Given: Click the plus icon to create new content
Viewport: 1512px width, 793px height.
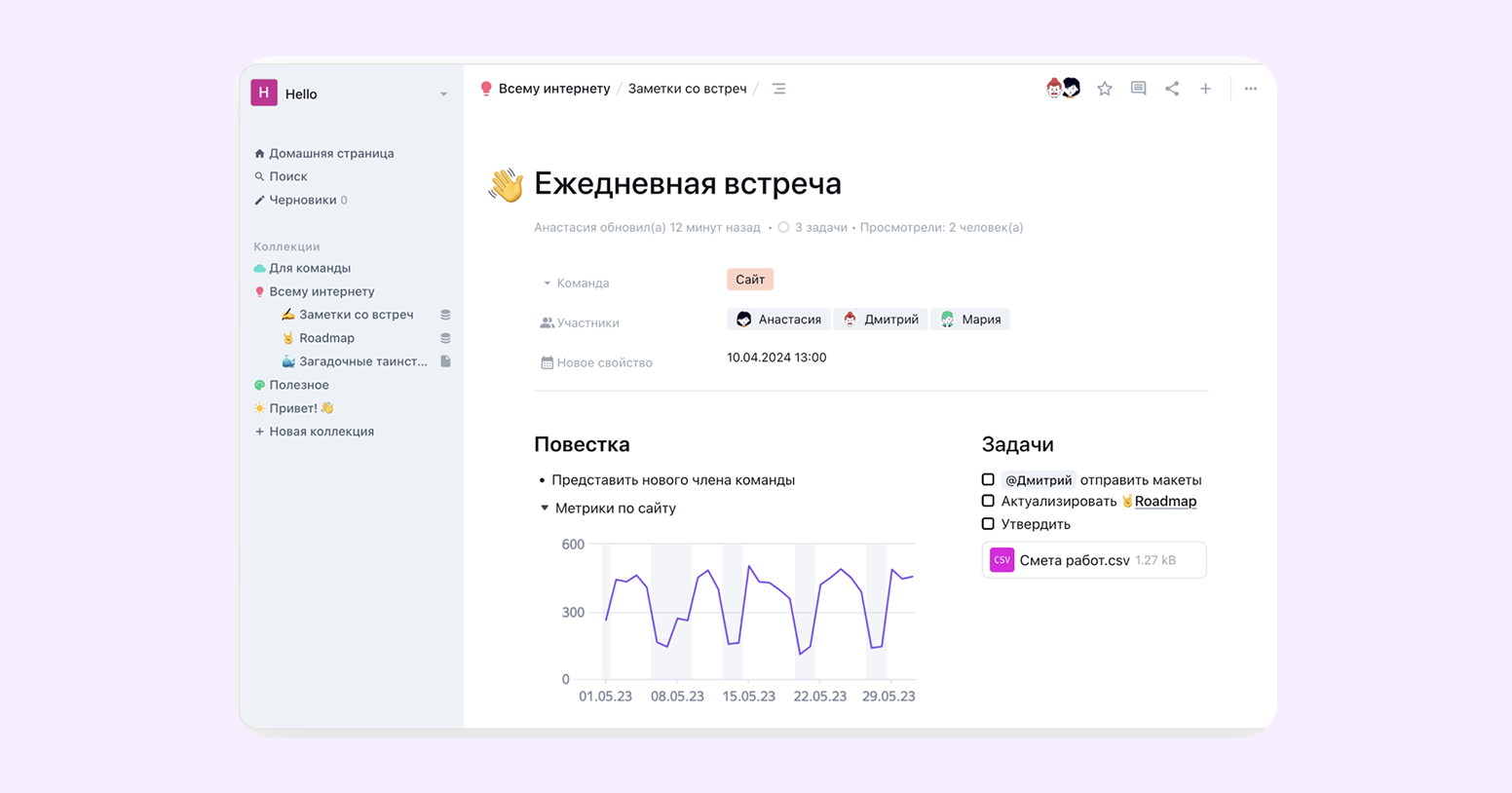Looking at the screenshot, I should 1205,89.
